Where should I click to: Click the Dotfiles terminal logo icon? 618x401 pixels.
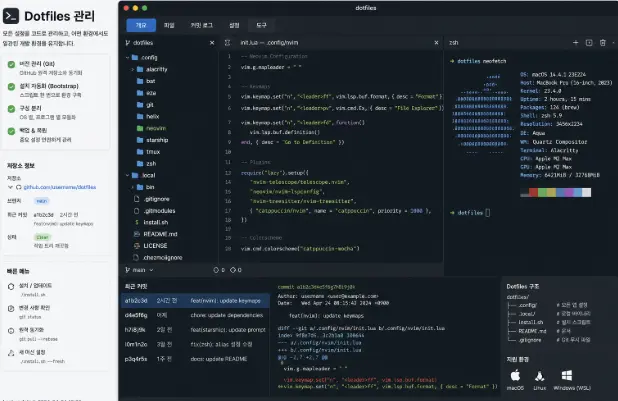click(11, 16)
